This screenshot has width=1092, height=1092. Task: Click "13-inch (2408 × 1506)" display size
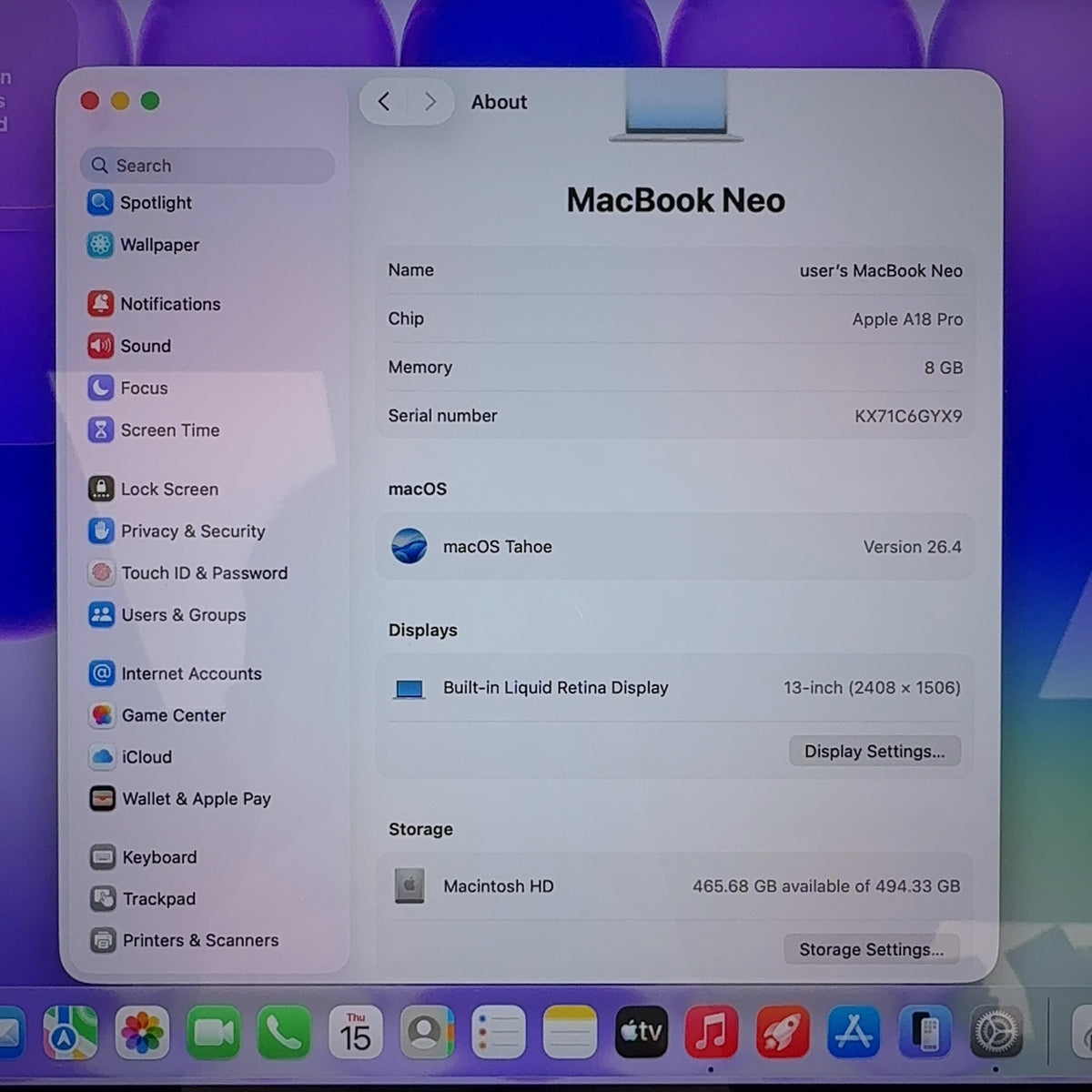[872, 688]
